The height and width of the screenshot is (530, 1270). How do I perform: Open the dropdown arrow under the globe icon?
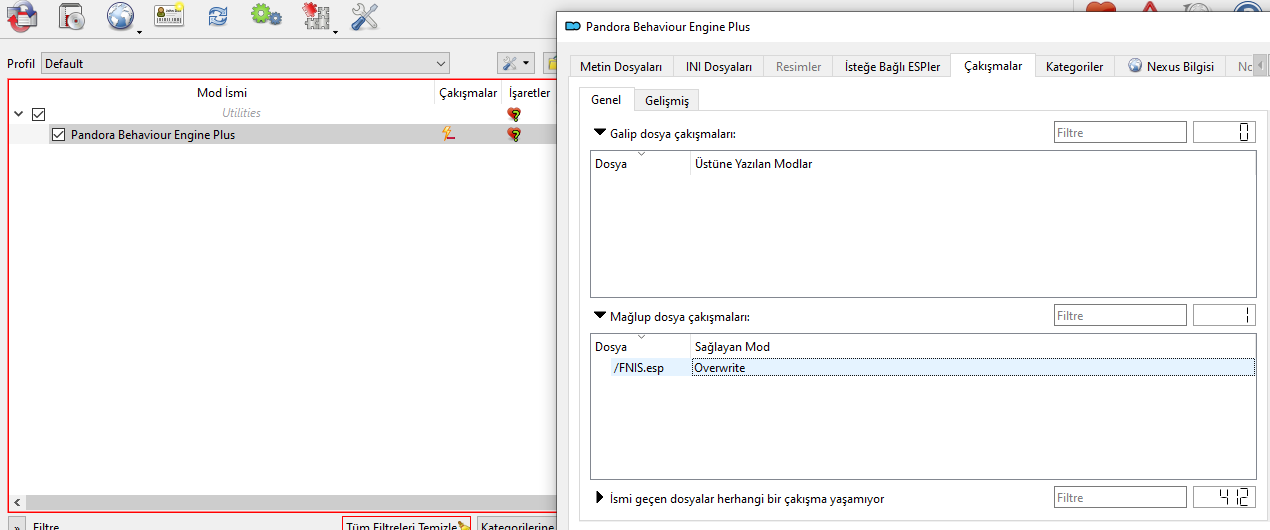139,32
